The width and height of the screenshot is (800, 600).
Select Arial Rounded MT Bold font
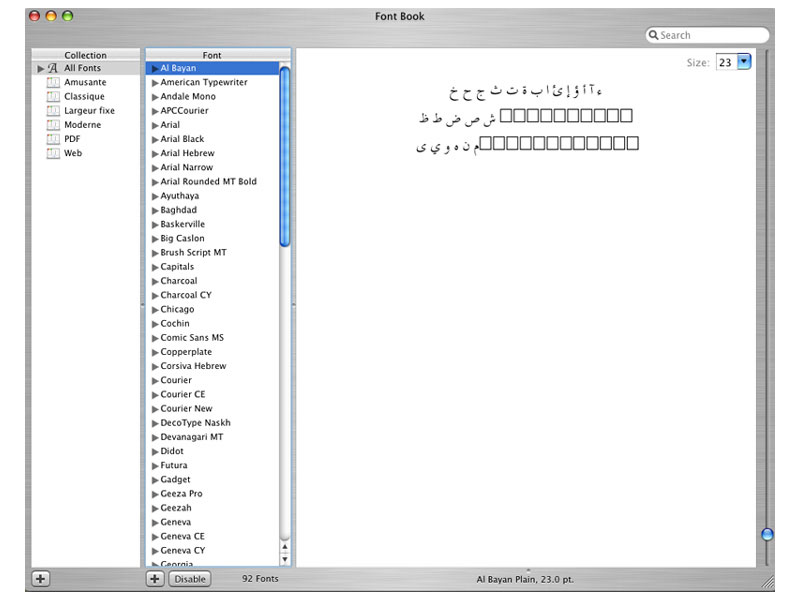tap(208, 182)
